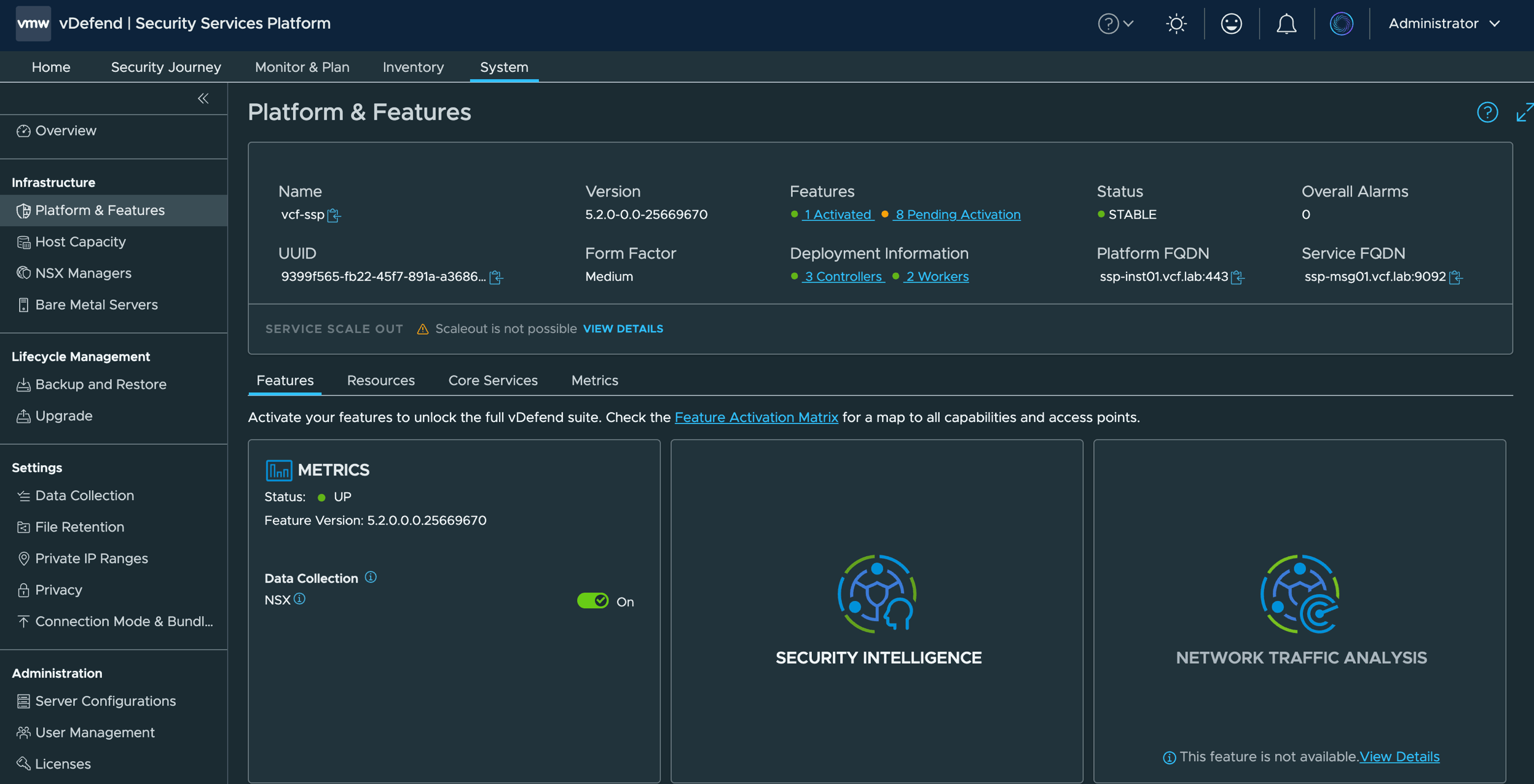Turn off NSX data collection toggle
The width and height of the screenshot is (1534, 784).
click(x=592, y=601)
